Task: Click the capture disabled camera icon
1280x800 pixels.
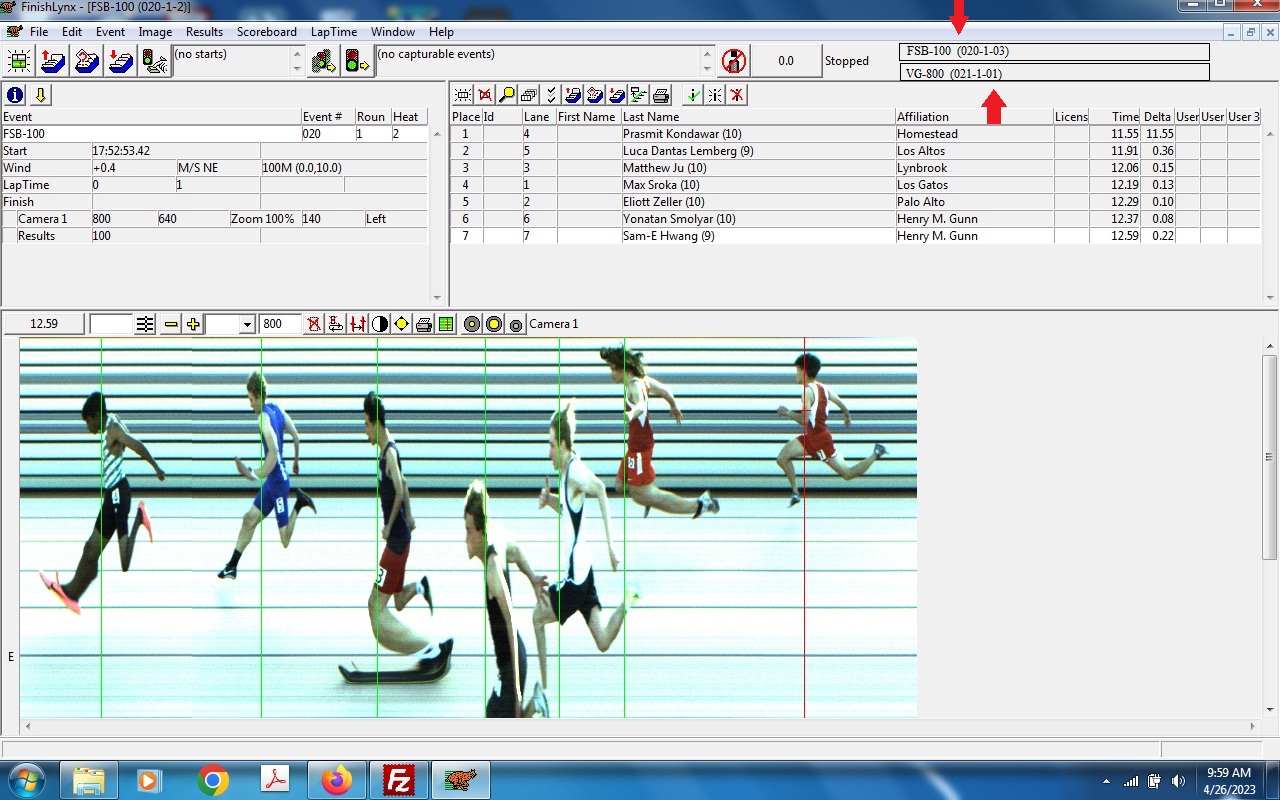Action: [x=734, y=61]
